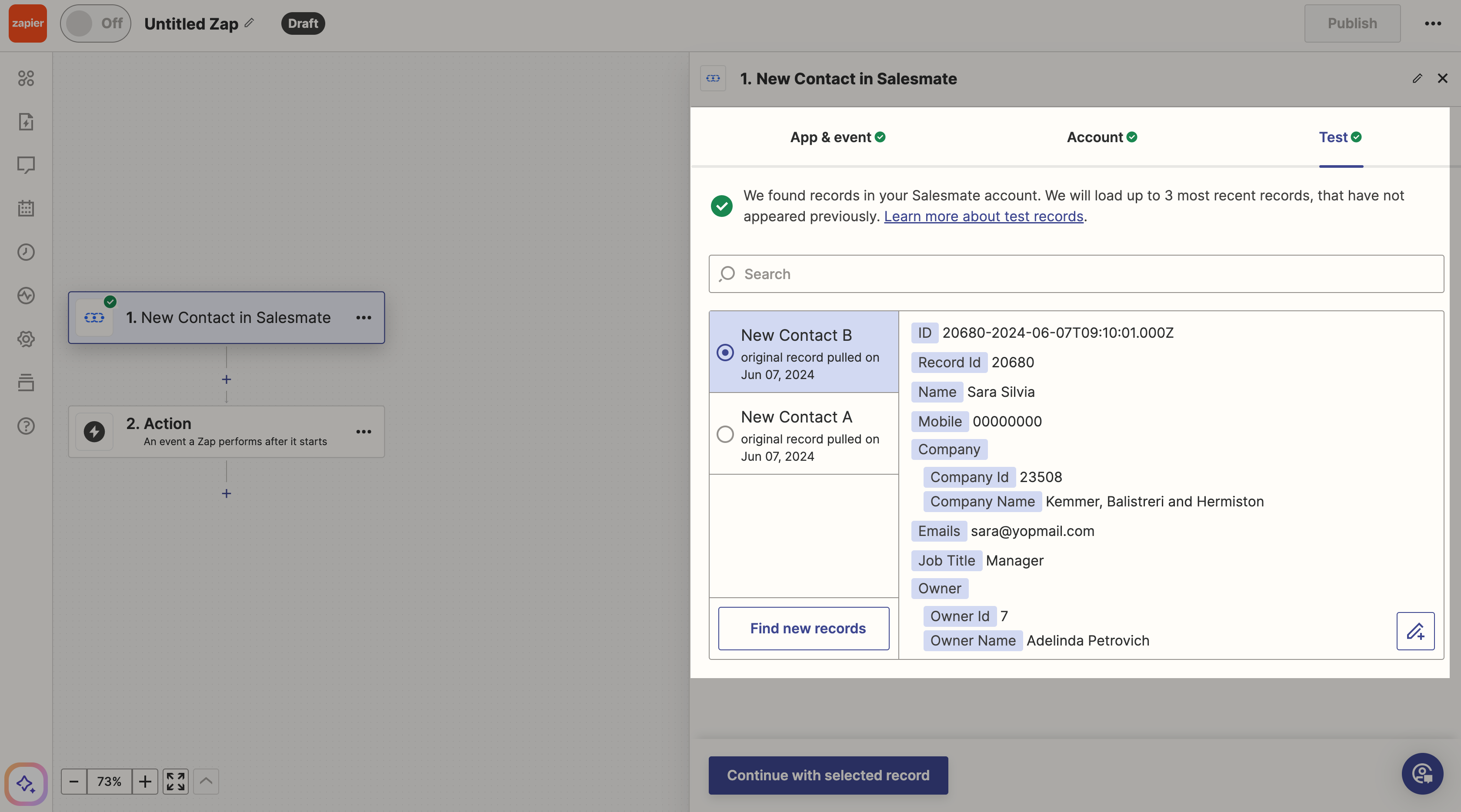The height and width of the screenshot is (812, 1461).
Task: Click the search magnifier icon
Action: coord(727,274)
